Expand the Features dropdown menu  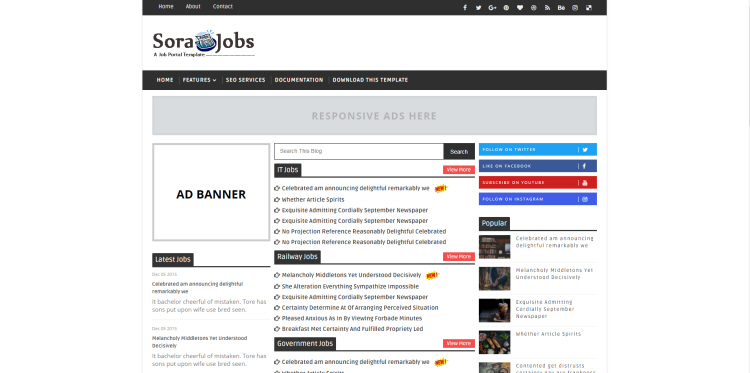tap(199, 80)
